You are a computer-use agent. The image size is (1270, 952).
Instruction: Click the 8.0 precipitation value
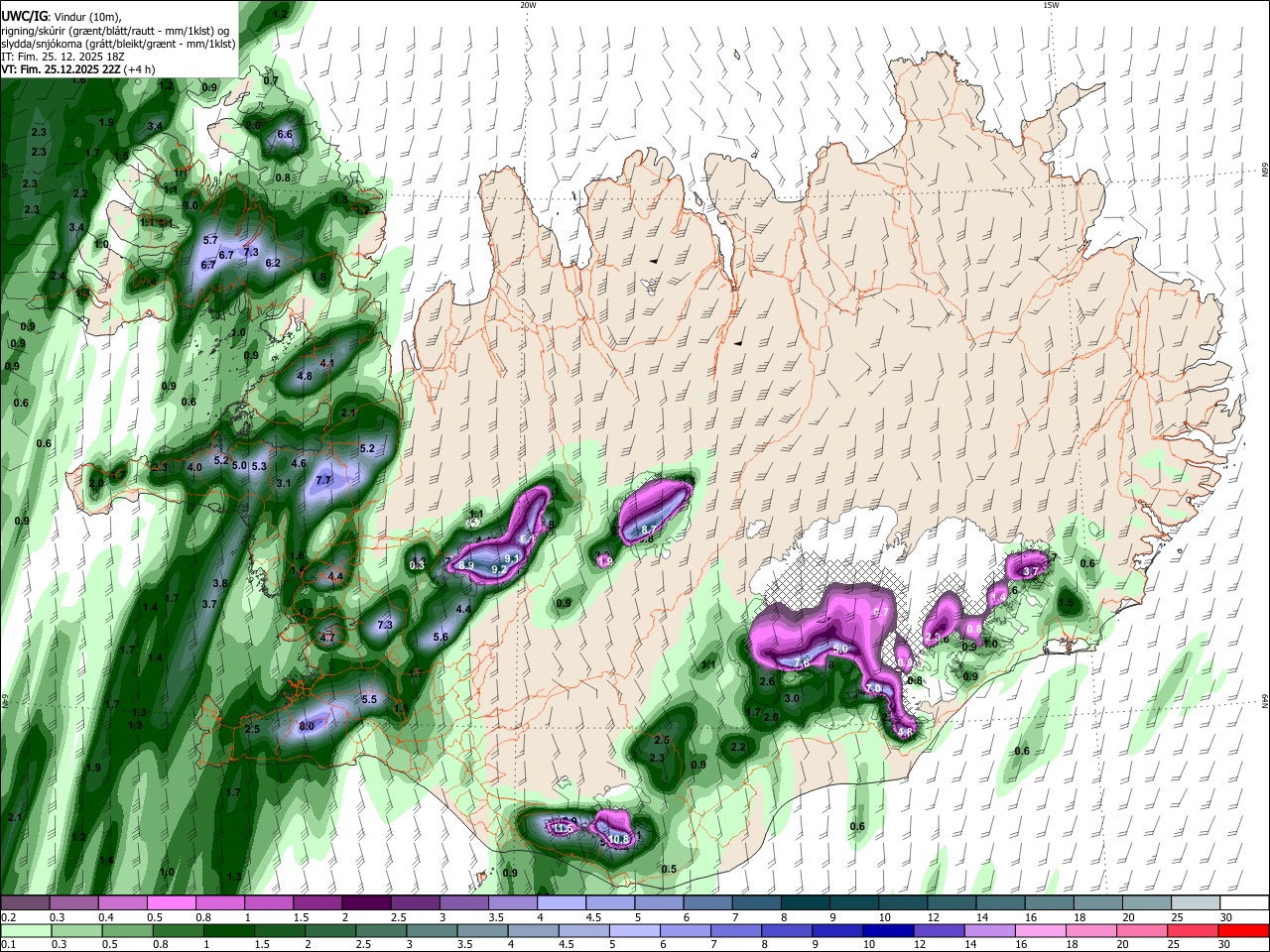click(307, 726)
